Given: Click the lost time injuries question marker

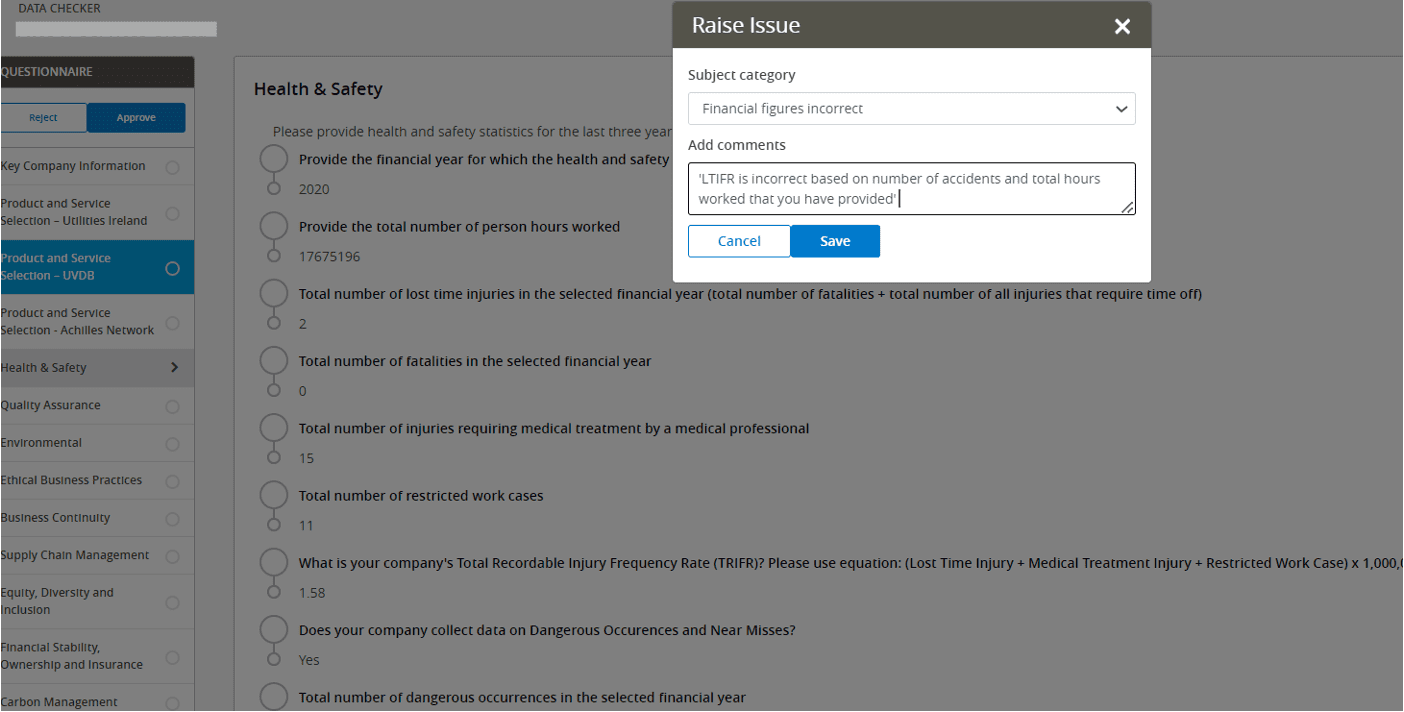Looking at the screenshot, I should 274,294.
